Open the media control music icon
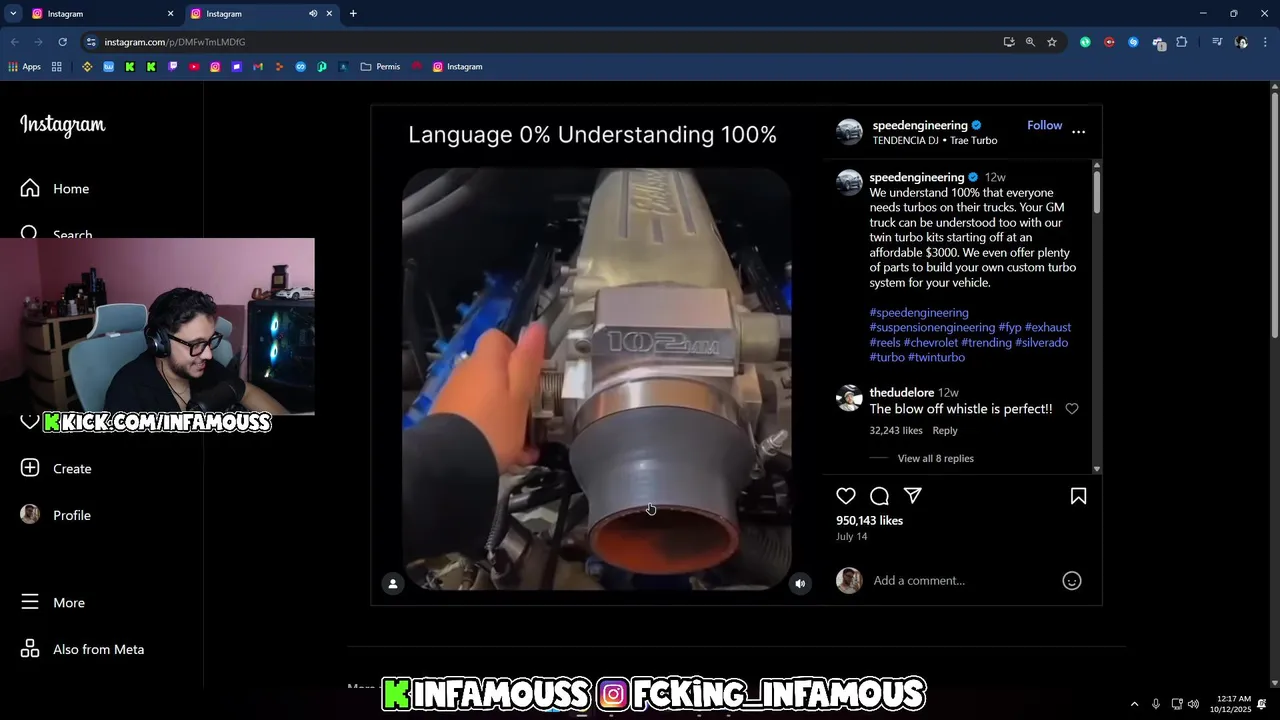Image resolution: width=1280 pixels, height=720 pixels. click(1217, 42)
